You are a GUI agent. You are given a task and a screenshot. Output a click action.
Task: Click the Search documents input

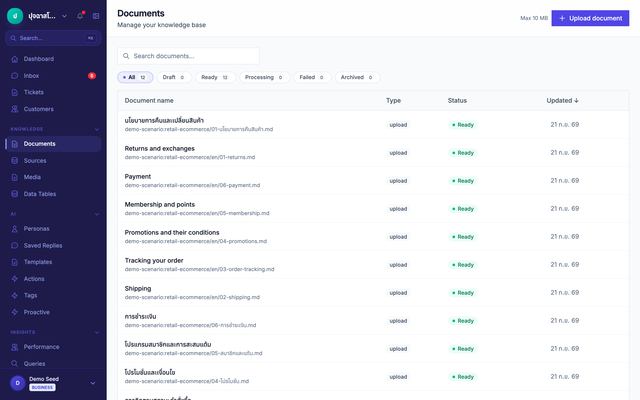coord(189,56)
